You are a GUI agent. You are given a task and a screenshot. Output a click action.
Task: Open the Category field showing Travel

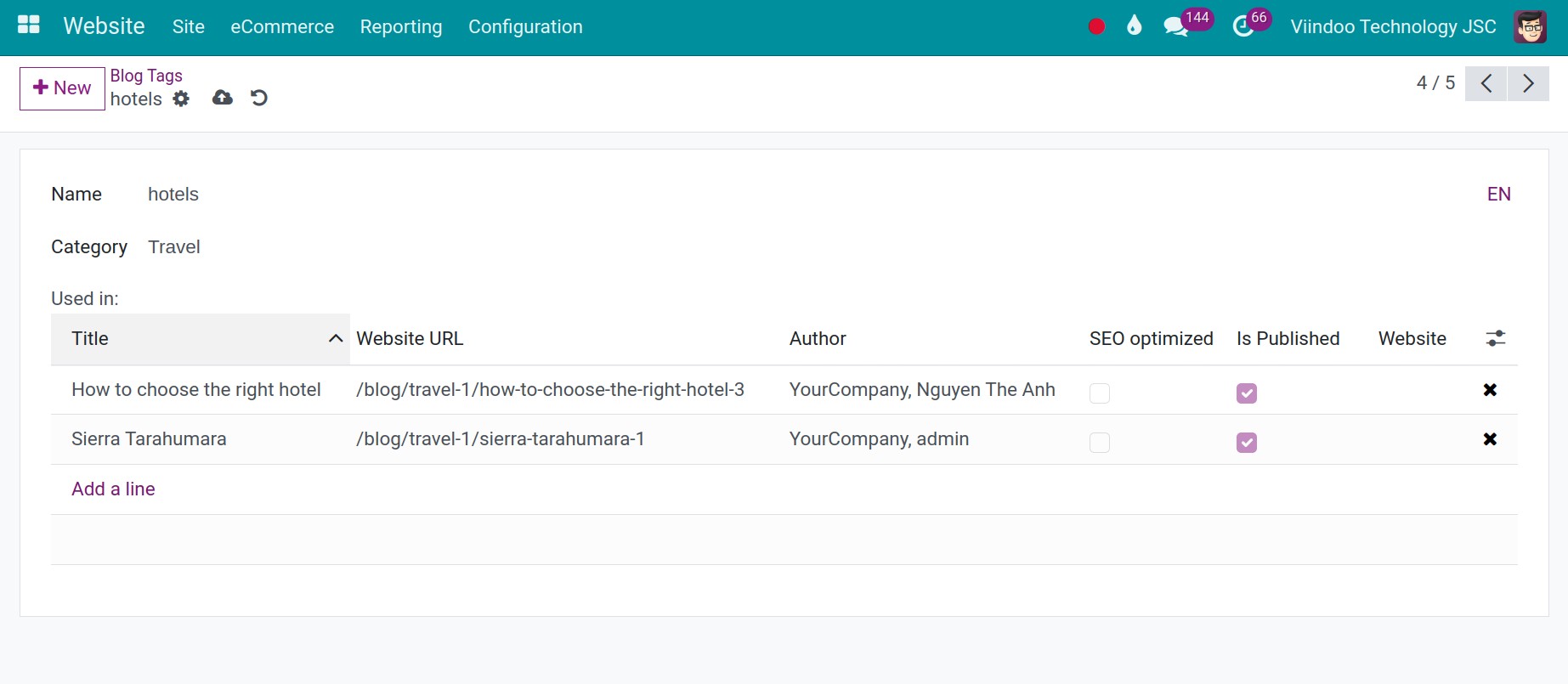coord(174,247)
